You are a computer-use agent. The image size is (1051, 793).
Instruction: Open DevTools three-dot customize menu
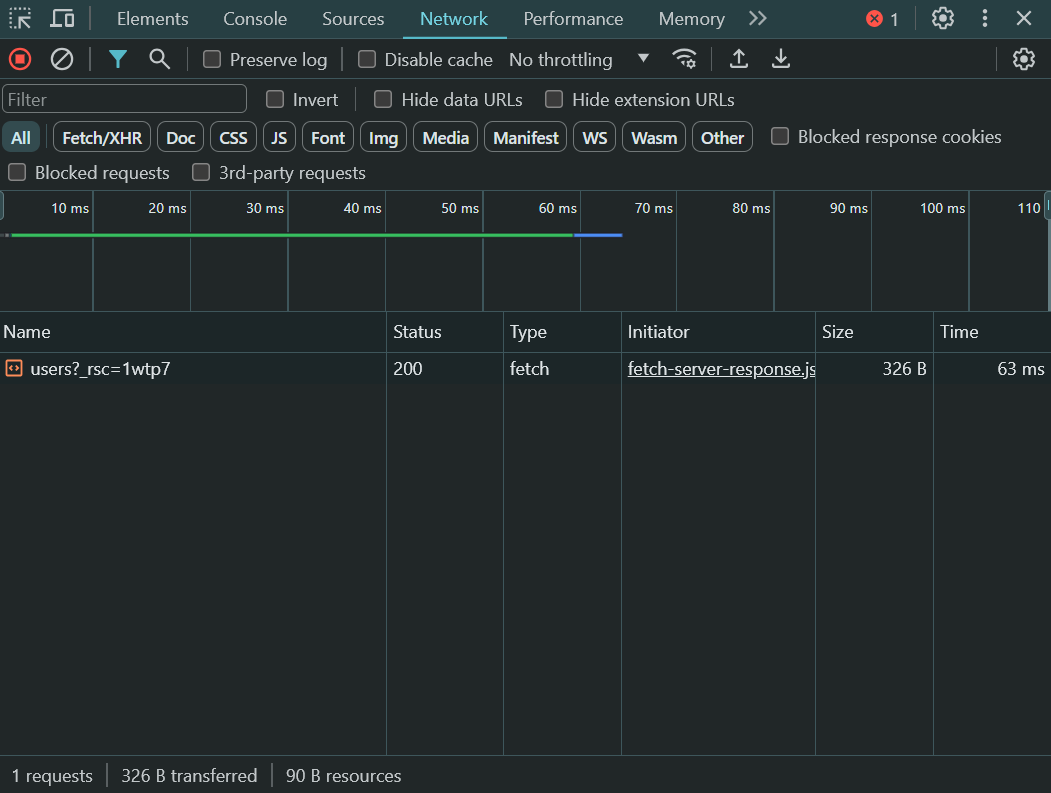coord(985,18)
